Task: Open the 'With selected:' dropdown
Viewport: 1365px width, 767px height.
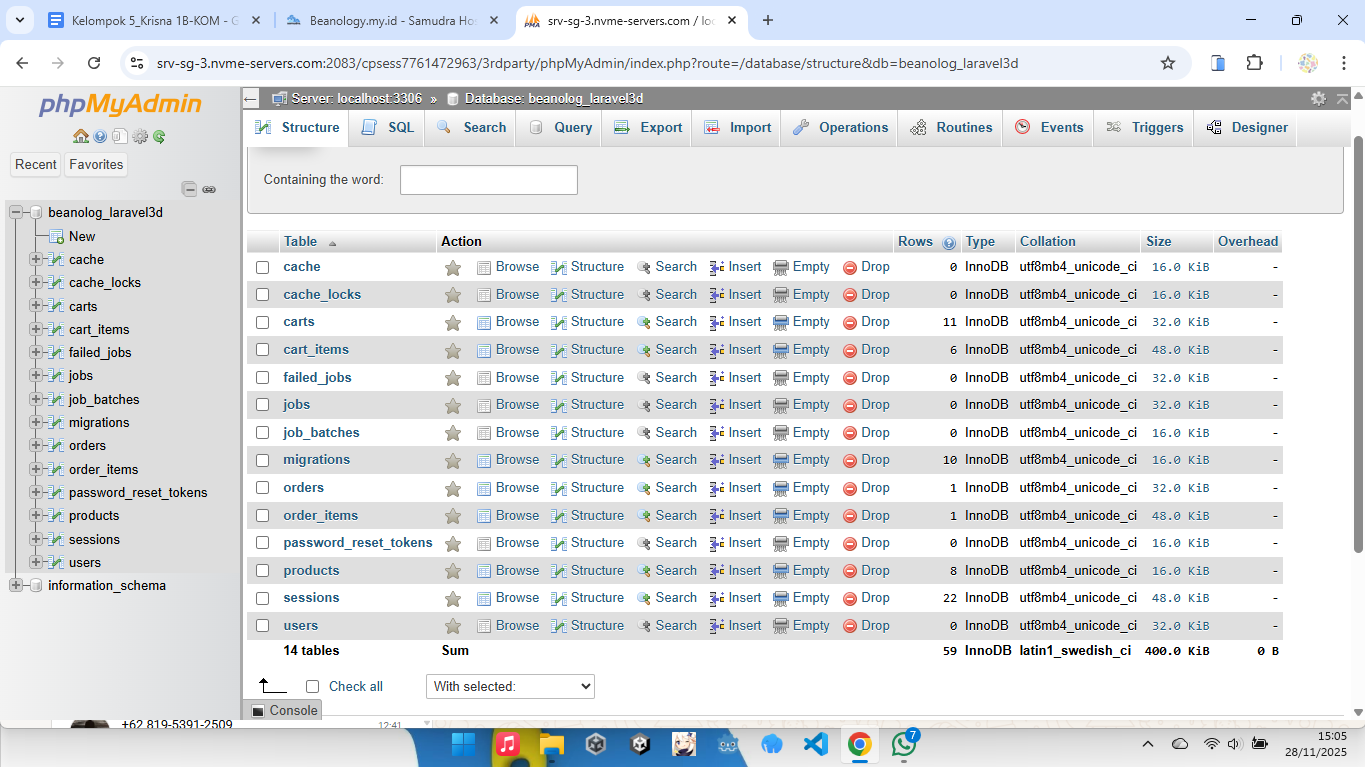Action: (x=510, y=687)
